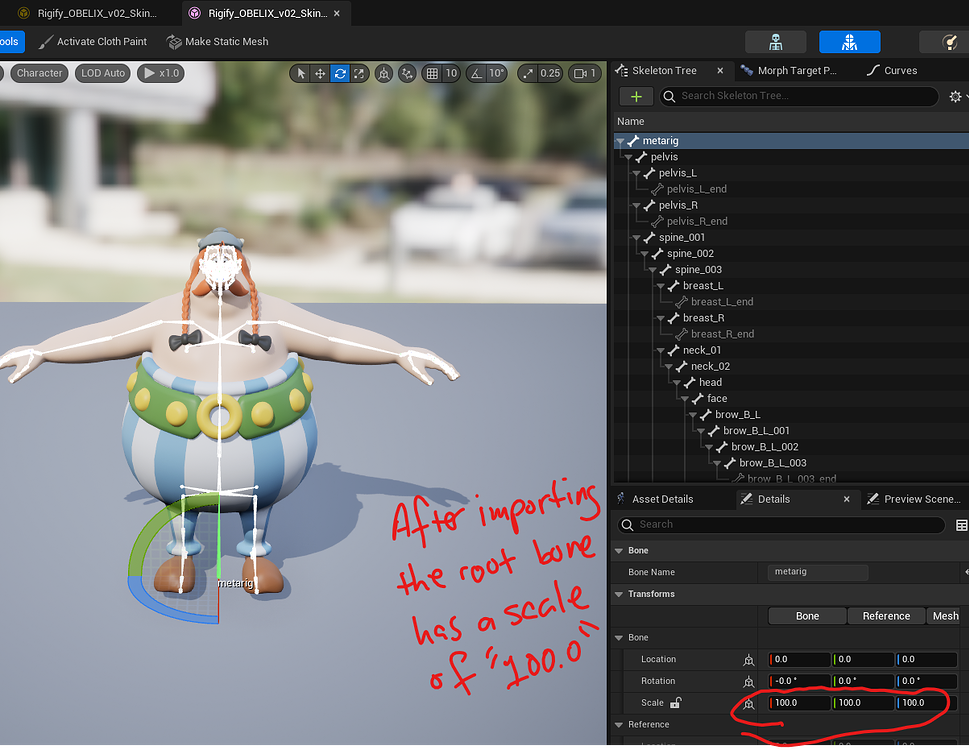Click the Details Search field
The image size is (969, 750).
pos(782,525)
